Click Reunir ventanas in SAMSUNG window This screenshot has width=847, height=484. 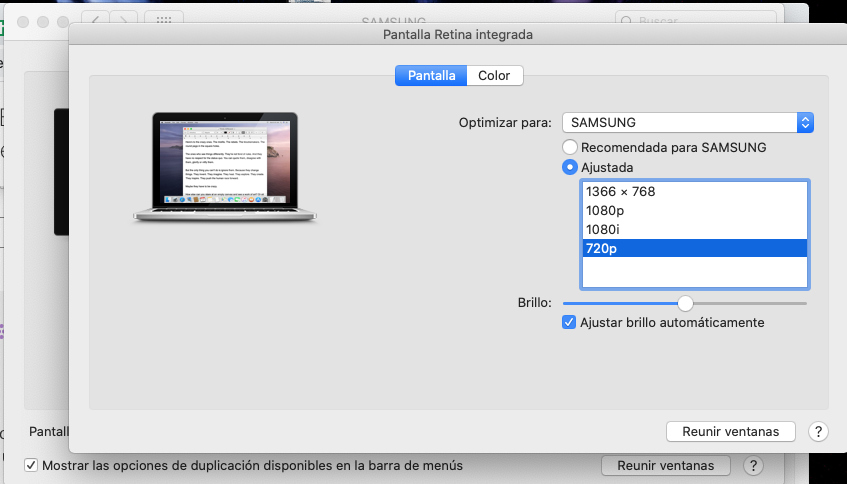pos(666,465)
